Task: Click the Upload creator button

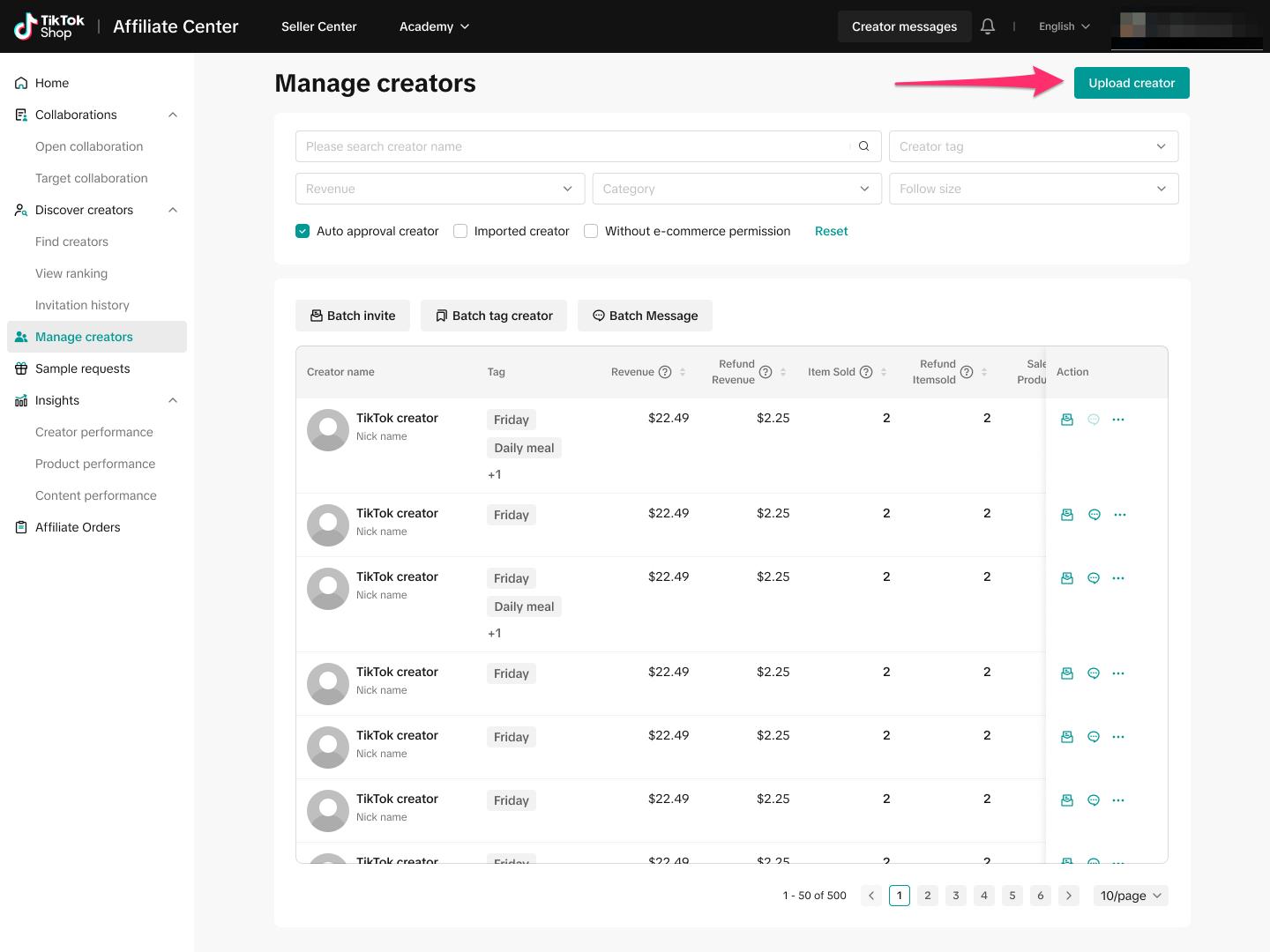Action: pyautogui.click(x=1132, y=83)
